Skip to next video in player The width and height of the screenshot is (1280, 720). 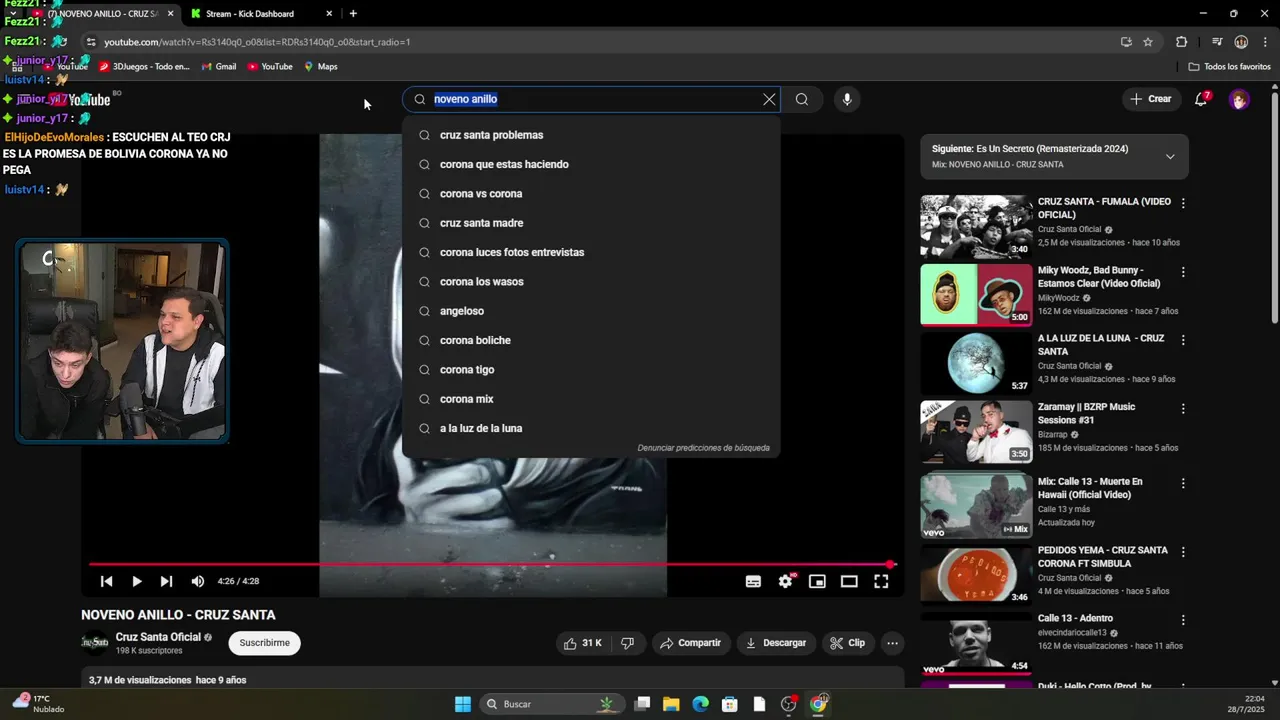coord(166,581)
